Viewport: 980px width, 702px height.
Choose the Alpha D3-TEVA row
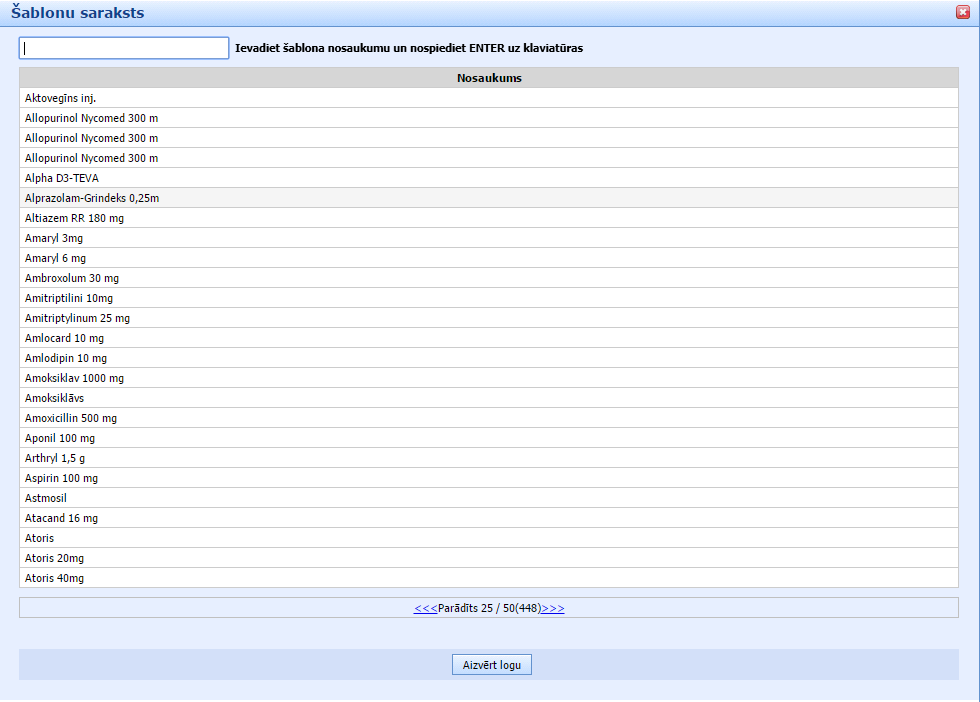click(x=62, y=178)
